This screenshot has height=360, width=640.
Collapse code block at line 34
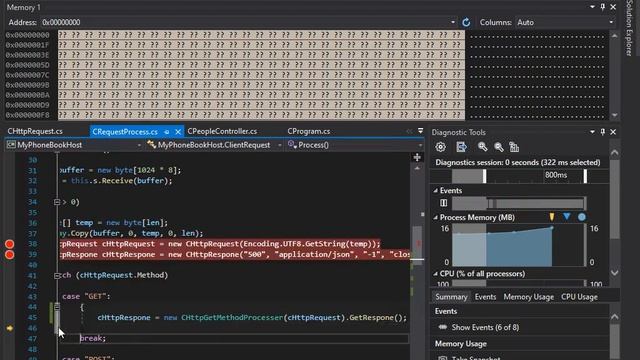(x=57, y=202)
